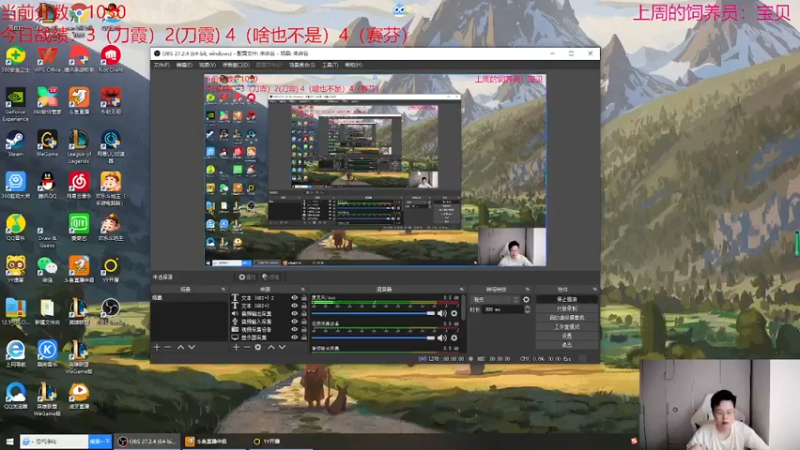Toggle visibility of 音频输出采集 source
800x450 pixels.
[x=294, y=313]
